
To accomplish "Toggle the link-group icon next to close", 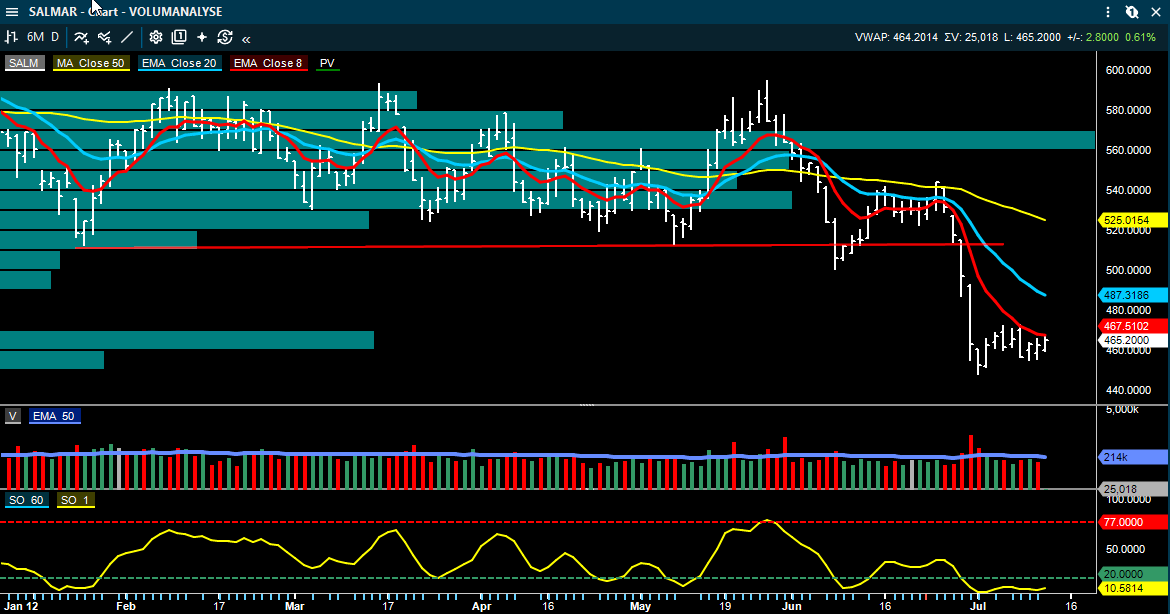I will point(1132,12).
